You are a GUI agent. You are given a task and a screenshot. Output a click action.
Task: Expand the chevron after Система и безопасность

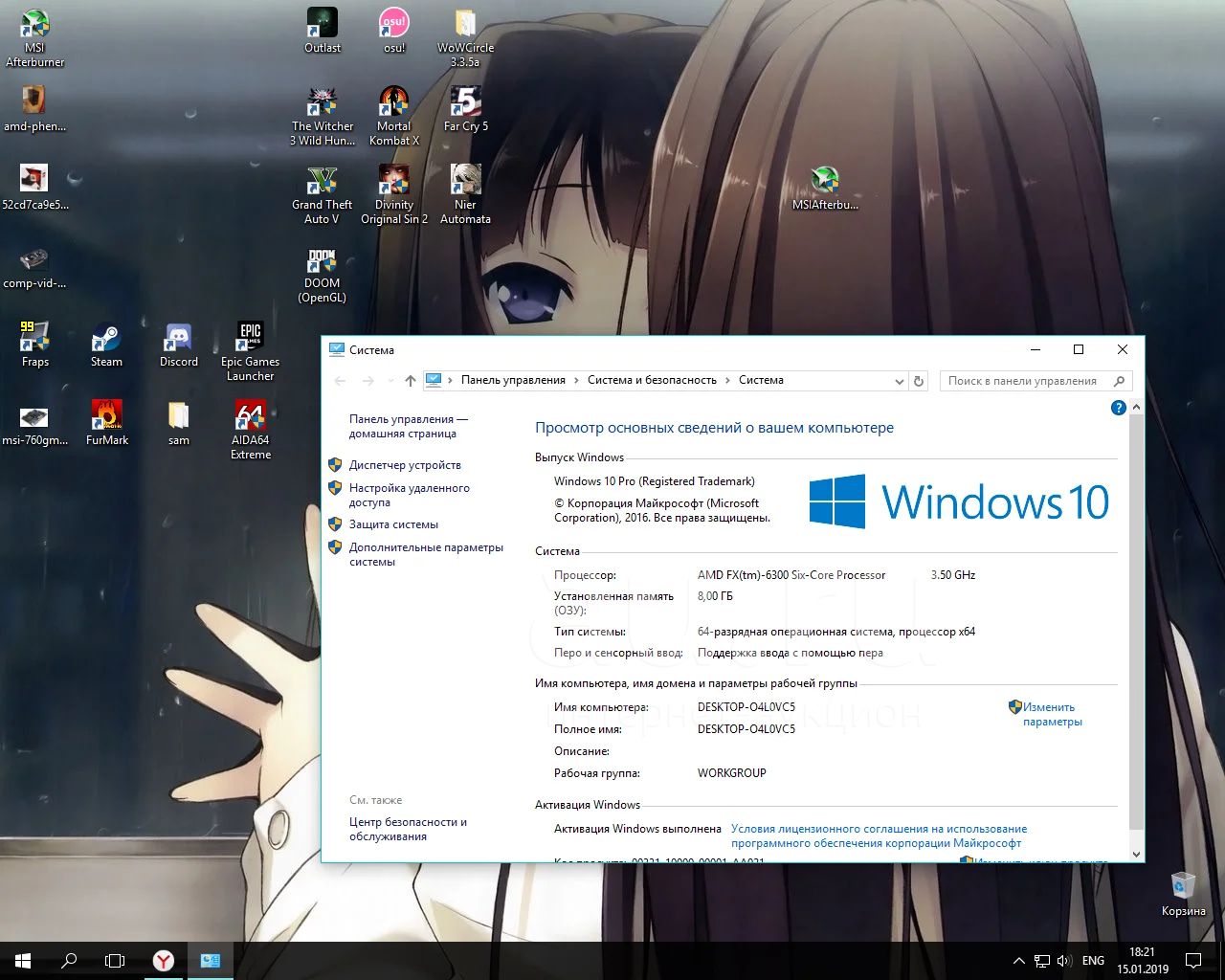pyautogui.click(x=727, y=381)
